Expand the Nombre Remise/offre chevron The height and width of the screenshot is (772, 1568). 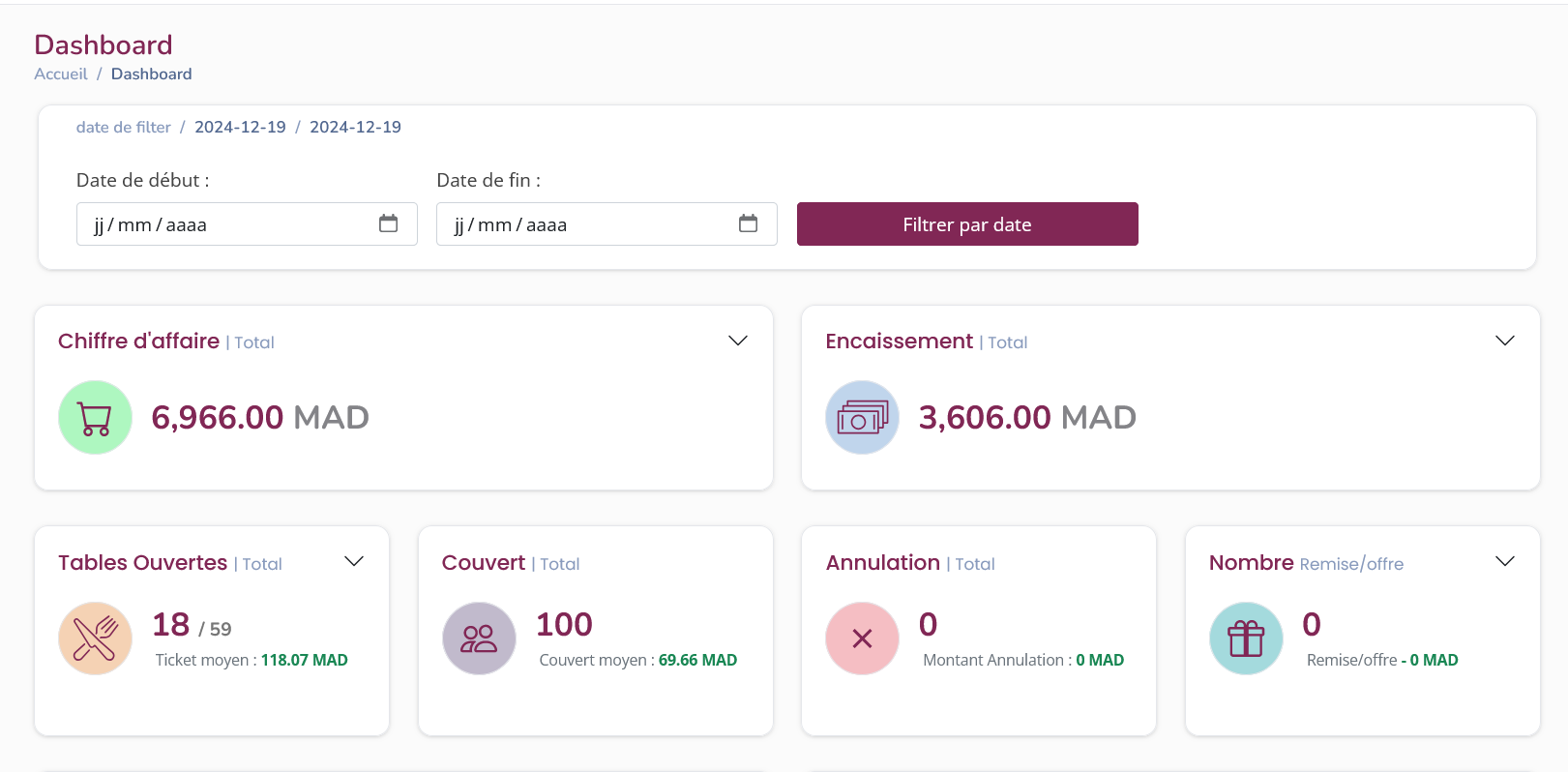1505,561
